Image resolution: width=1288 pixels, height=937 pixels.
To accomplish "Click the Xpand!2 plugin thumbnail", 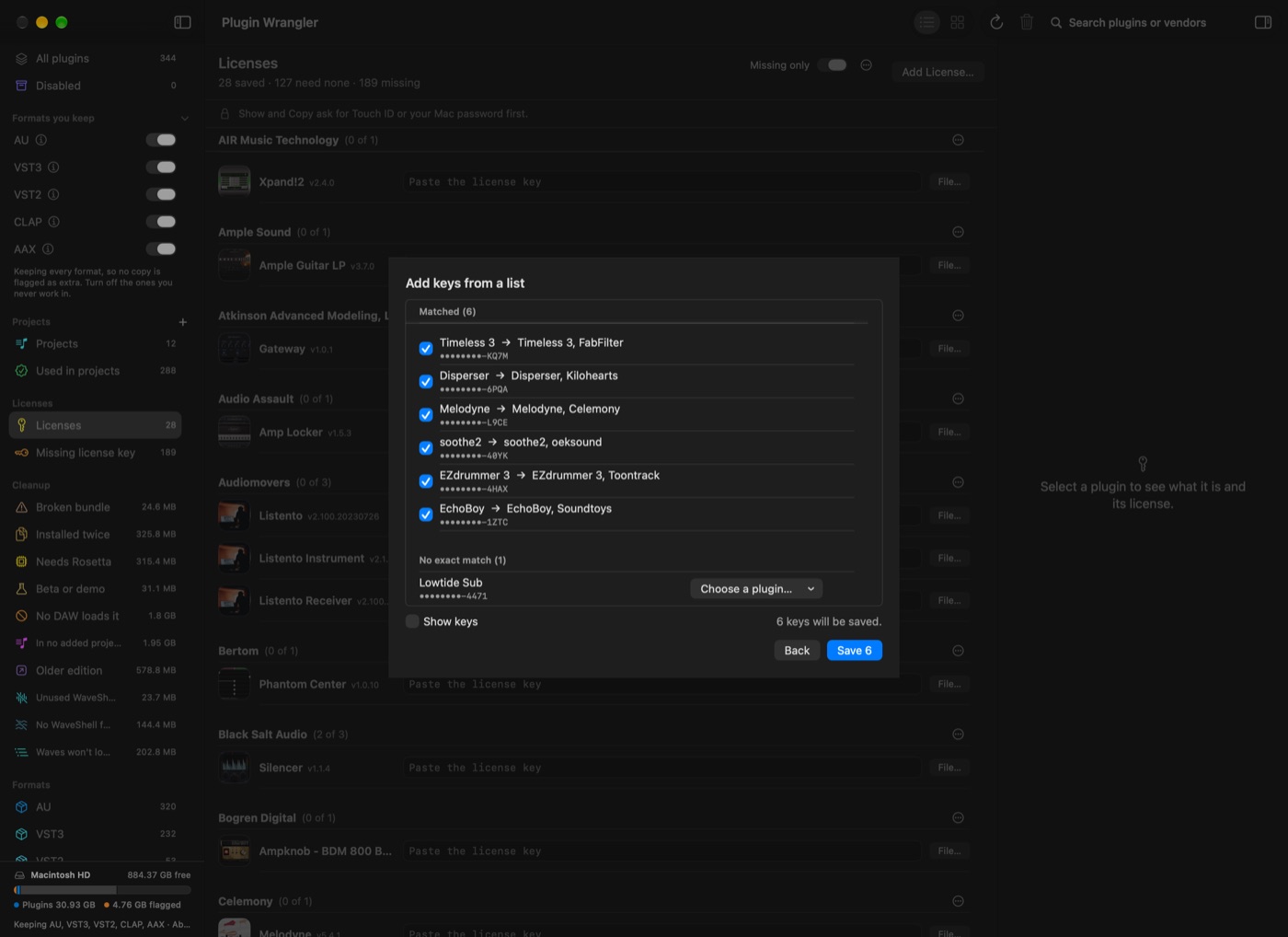I will (x=235, y=181).
